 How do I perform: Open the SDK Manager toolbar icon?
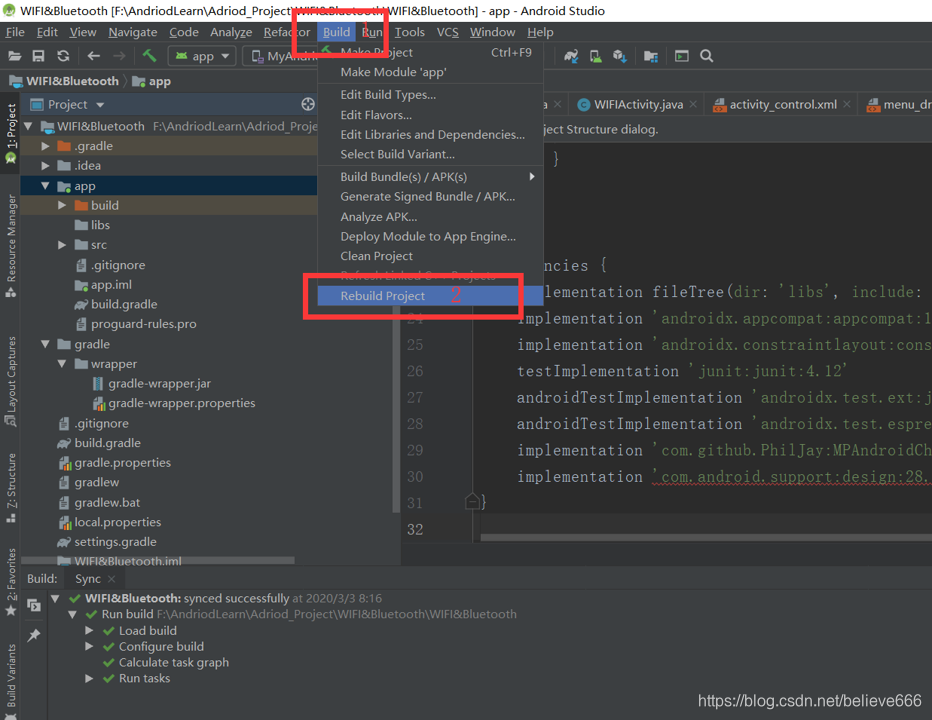click(x=620, y=56)
